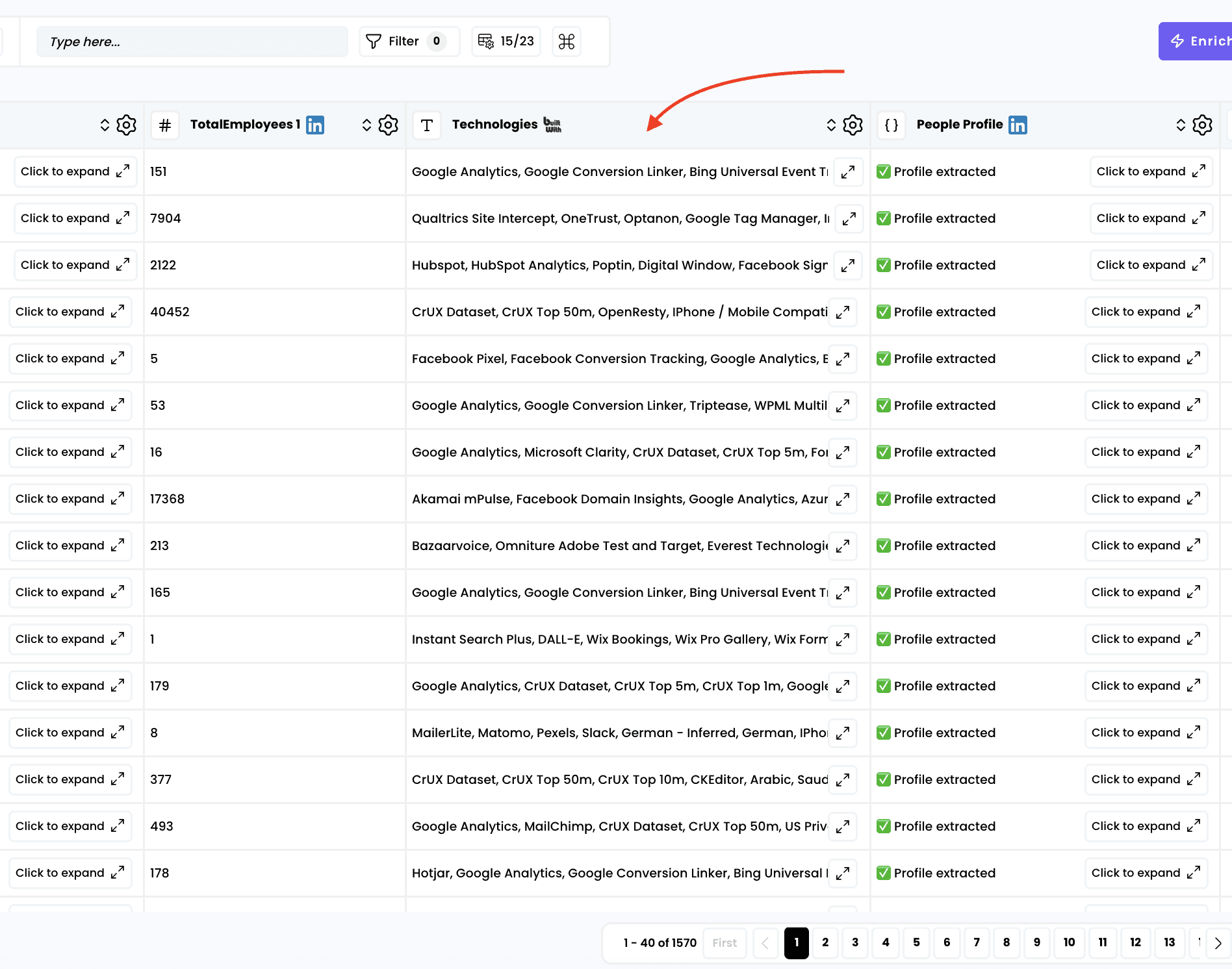Go to page 5
Viewport: 1232px width, 969px height.
(x=916, y=942)
